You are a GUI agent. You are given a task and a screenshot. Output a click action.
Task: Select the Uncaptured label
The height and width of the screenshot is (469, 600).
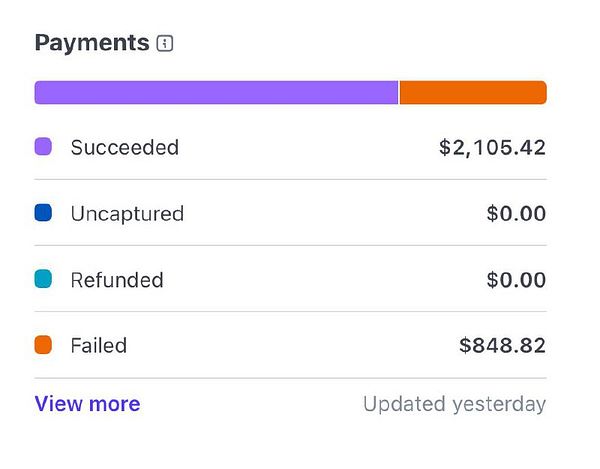[127, 213]
